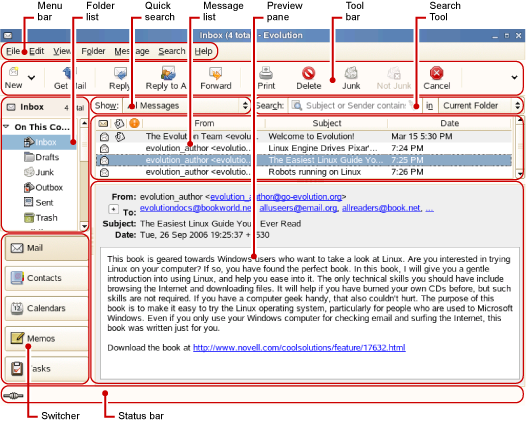526x422 pixels.
Task: Click the Reply toolbar icon
Action: click(120, 73)
